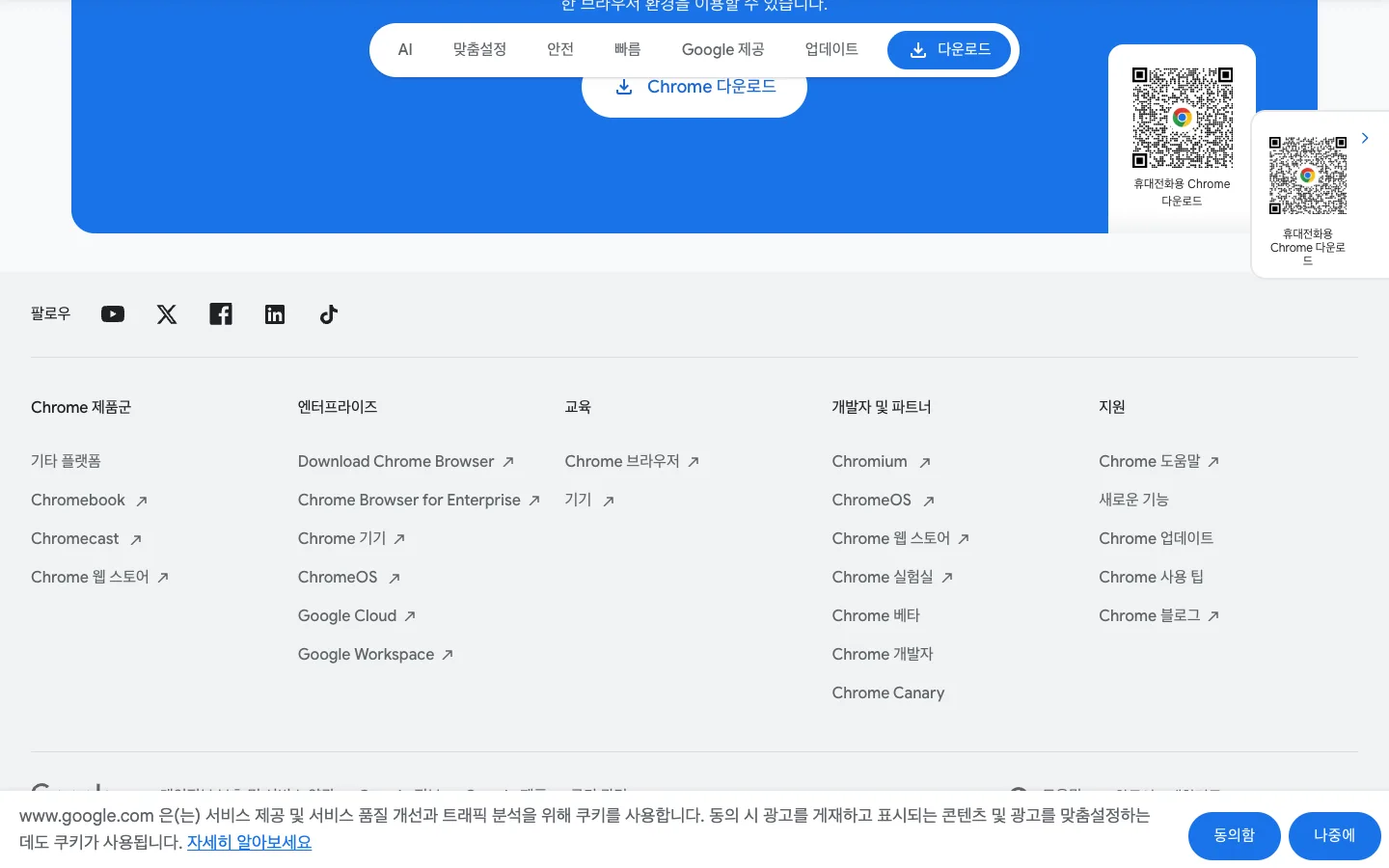Image resolution: width=1389 pixels, height=868 pixels.
Task: Open the Chrome Canary link
Action: pyautogui.click(x=888, y=692)
